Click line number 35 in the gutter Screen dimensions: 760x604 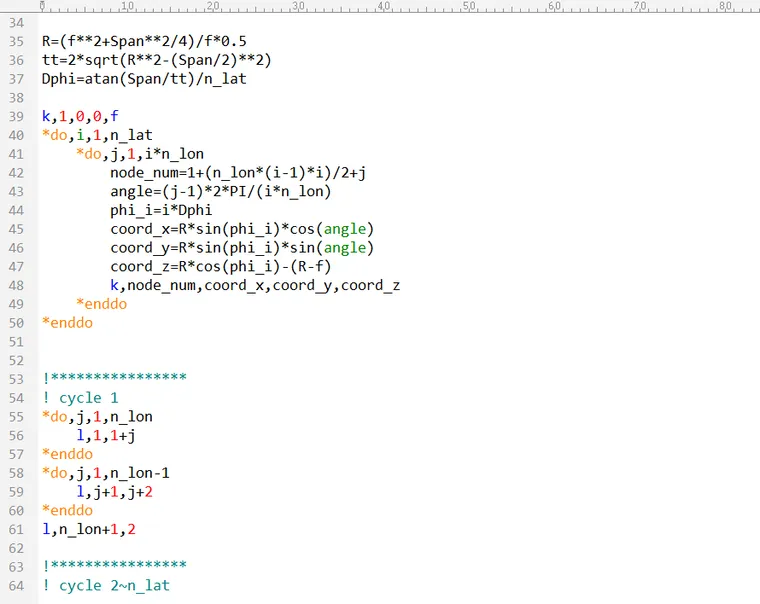coord(16,41)
